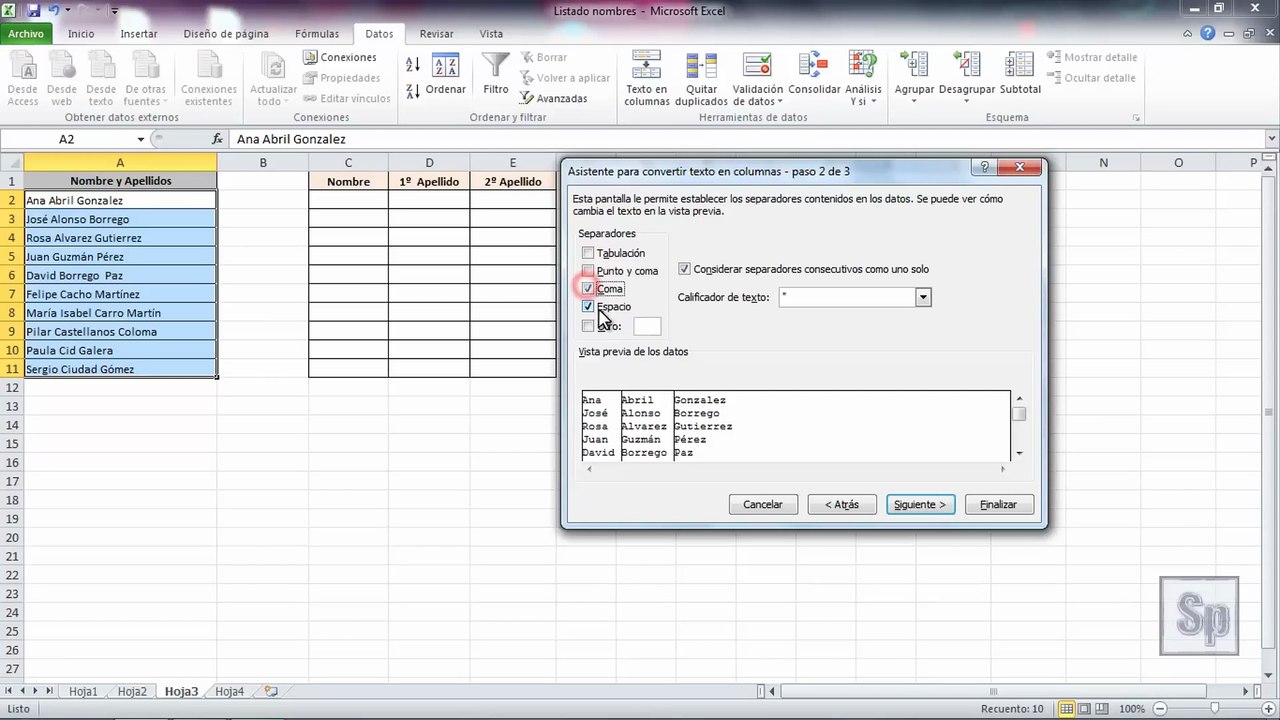
Task: Click the wizard dialog help button
Action: pos(984,168)
